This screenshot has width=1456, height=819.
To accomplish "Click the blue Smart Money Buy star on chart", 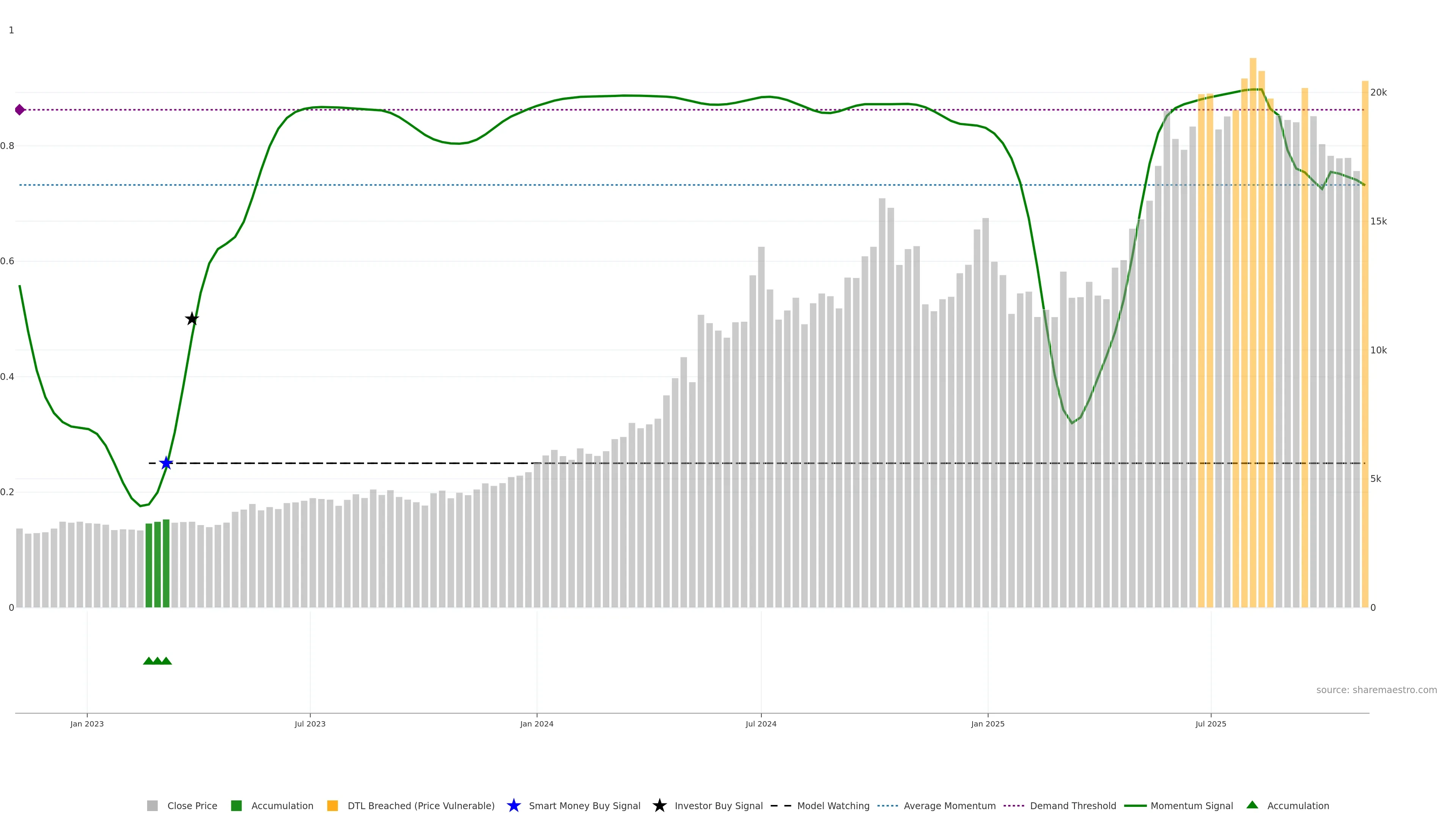I will pyautogui.click(x=166, y=463).
